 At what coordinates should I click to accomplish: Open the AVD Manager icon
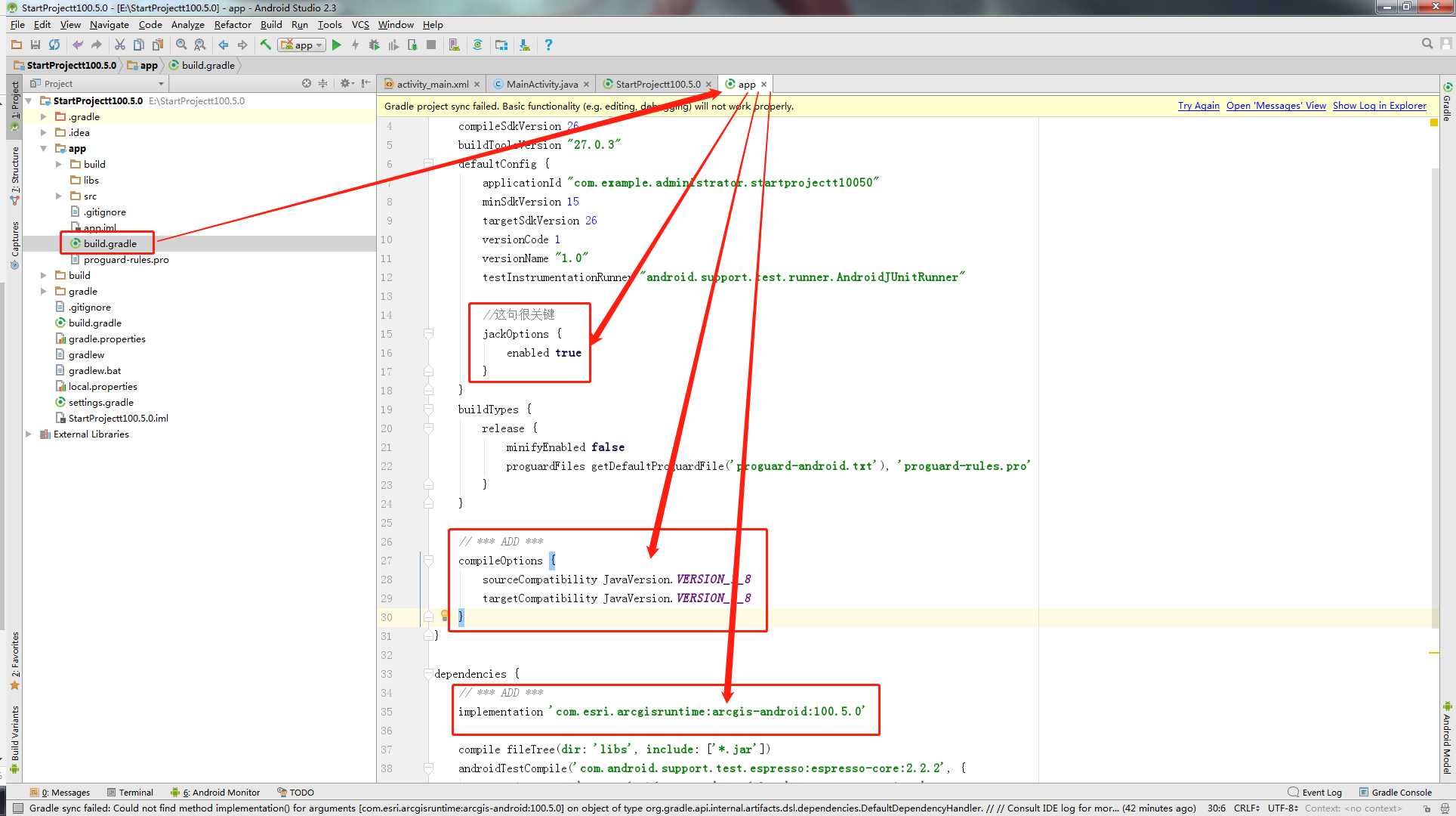pos(454,45)
